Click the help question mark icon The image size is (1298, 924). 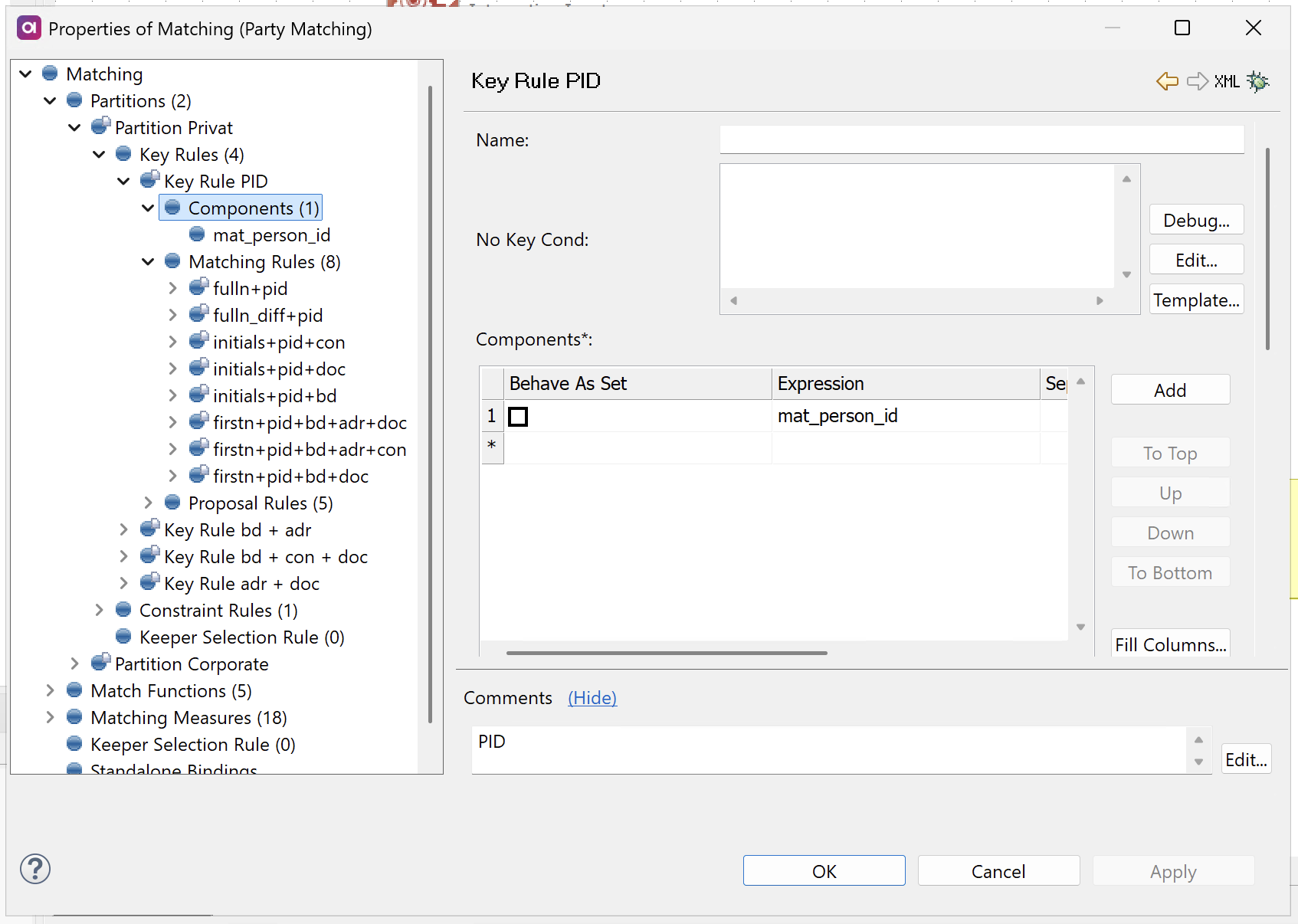(35, 869)
